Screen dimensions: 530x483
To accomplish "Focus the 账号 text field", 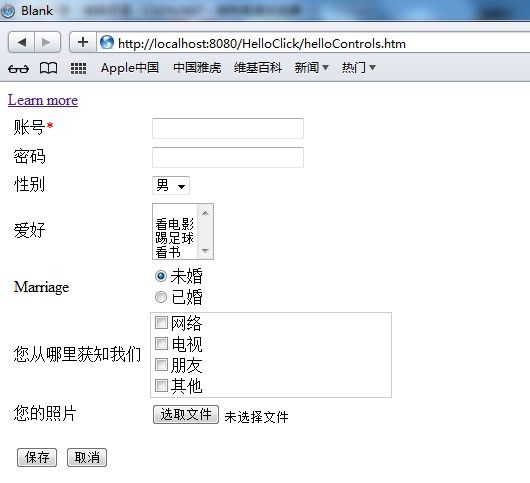I will (228, 128).
